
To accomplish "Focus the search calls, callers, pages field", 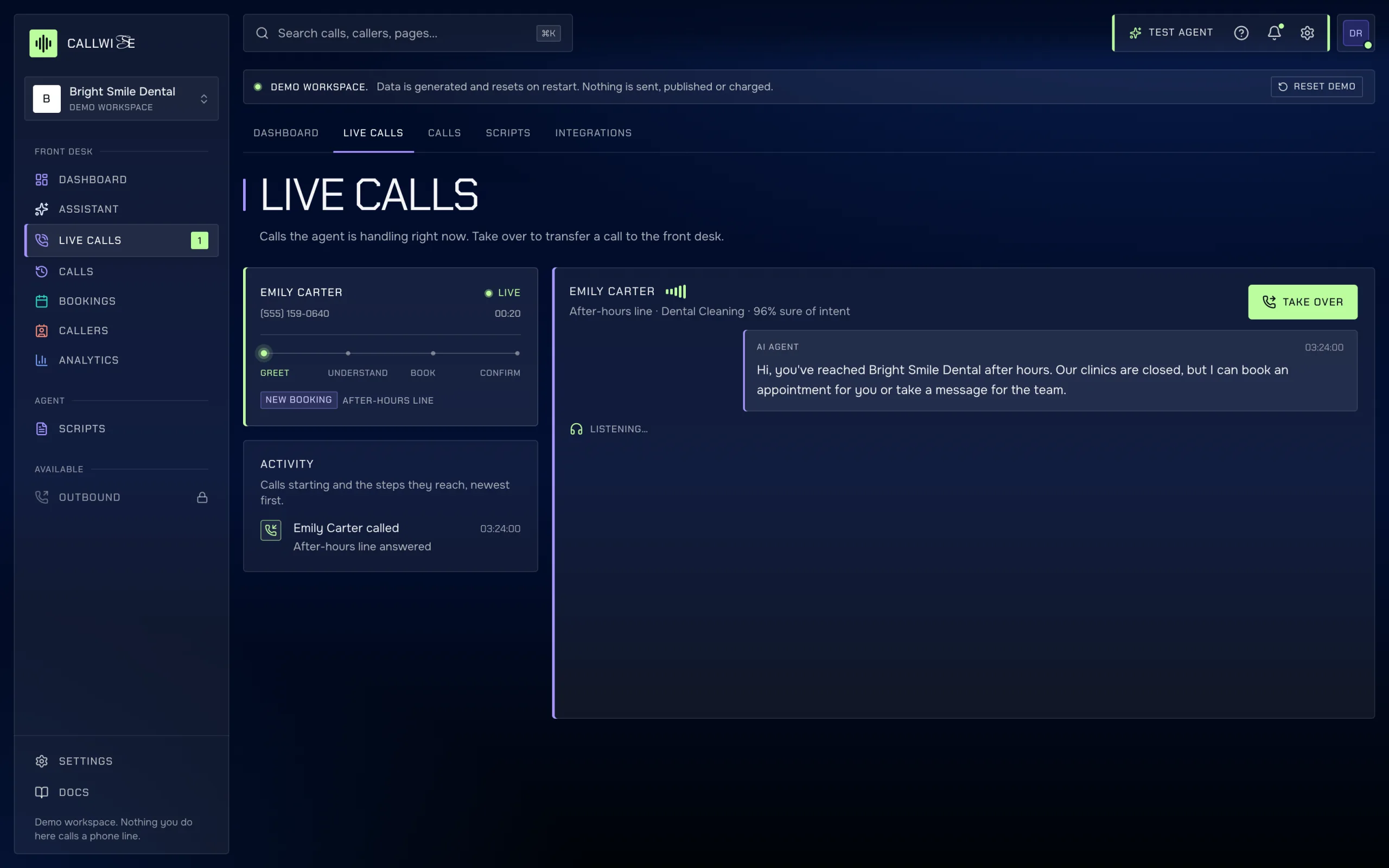I will coord(407,33).
